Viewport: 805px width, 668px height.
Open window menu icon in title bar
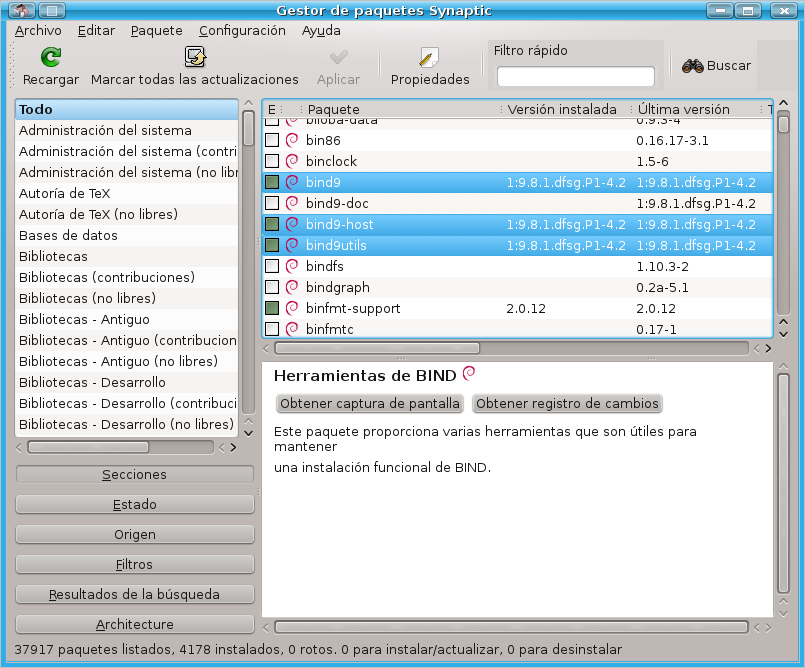point(22,10)
